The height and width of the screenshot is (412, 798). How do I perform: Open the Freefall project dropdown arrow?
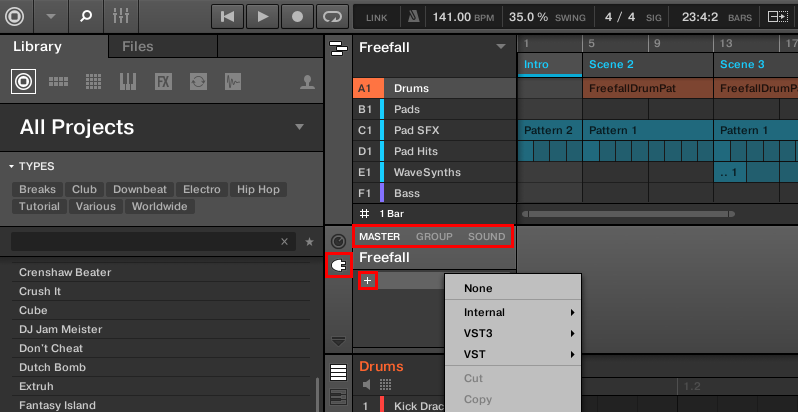click(x=501, y=47)
